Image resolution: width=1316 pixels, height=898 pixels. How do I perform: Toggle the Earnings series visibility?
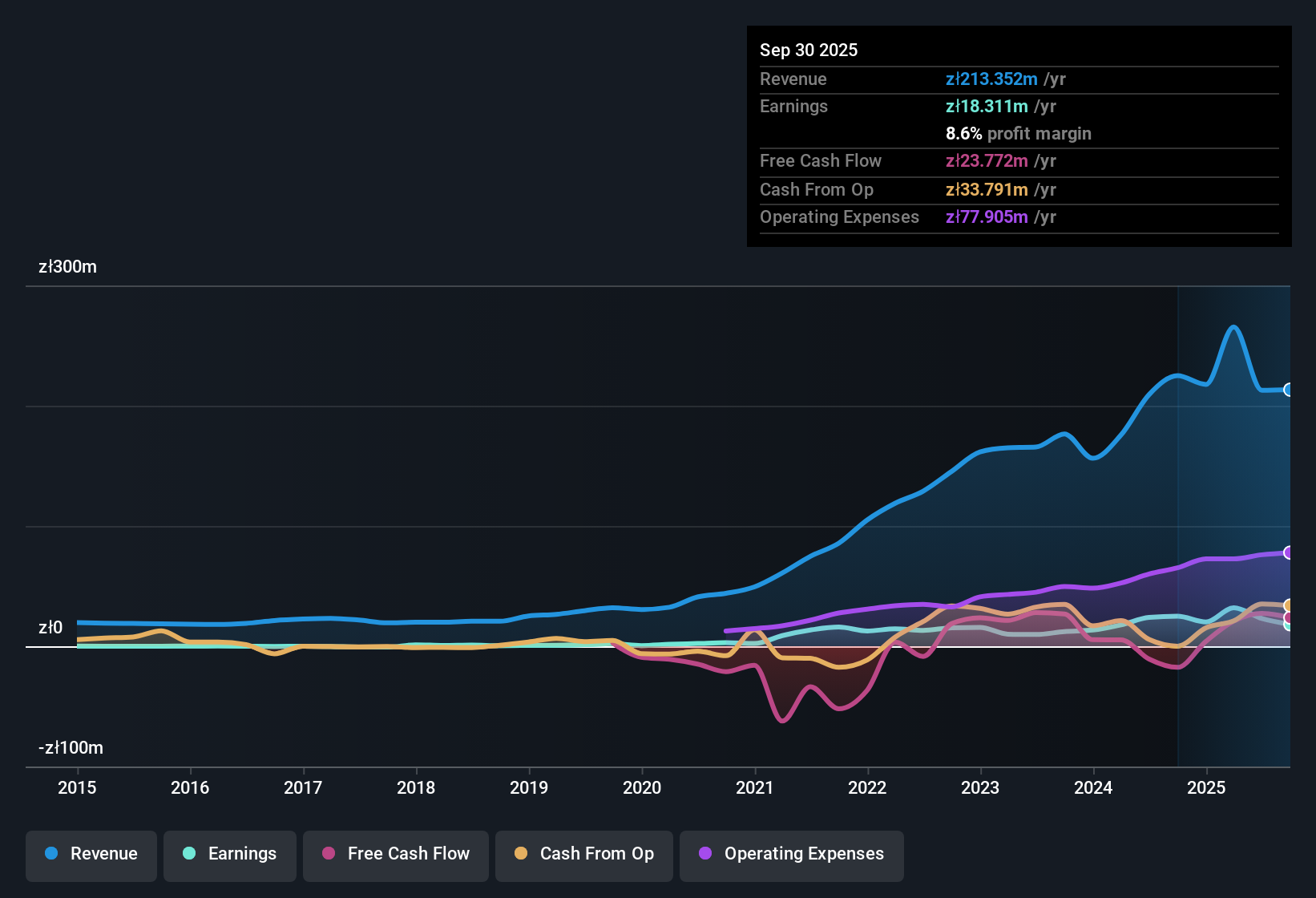coord(230,855)
